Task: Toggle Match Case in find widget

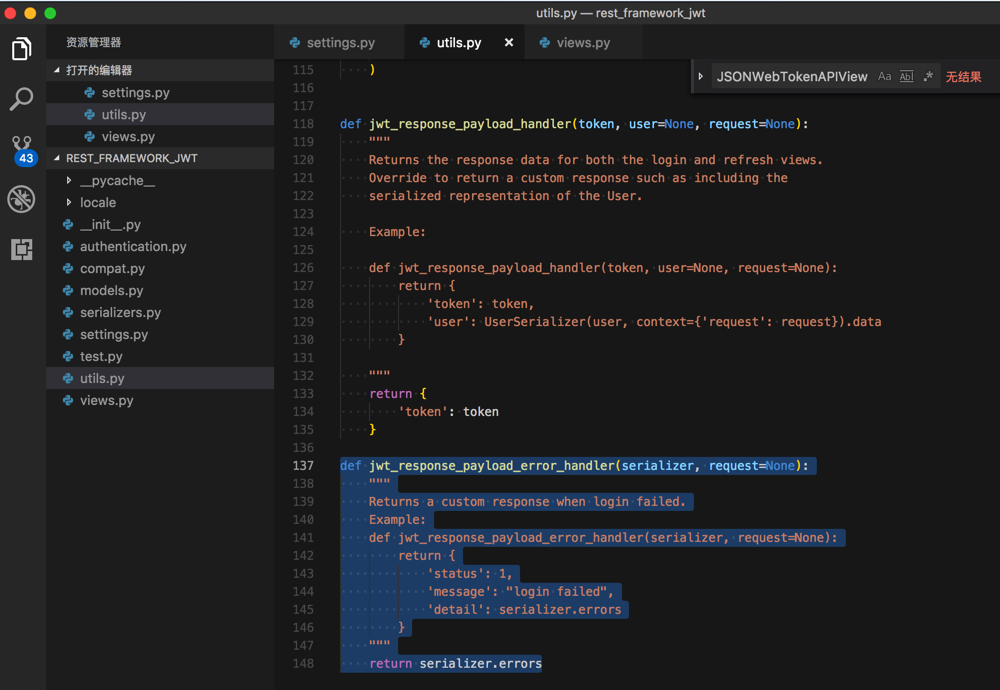Action: point(885,77)
